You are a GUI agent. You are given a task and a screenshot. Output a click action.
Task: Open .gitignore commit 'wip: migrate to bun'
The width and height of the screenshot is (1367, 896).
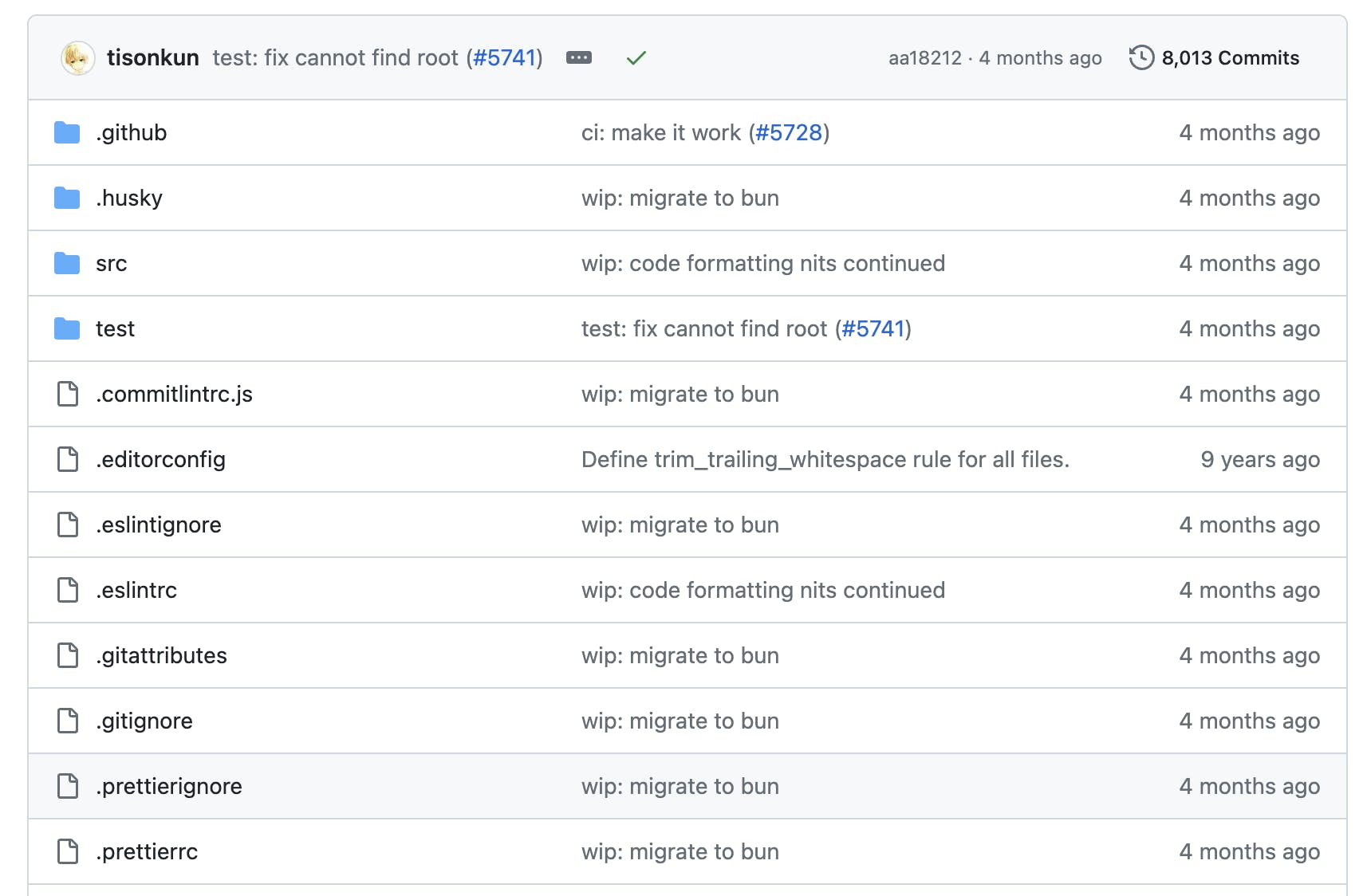coord(680,721)
